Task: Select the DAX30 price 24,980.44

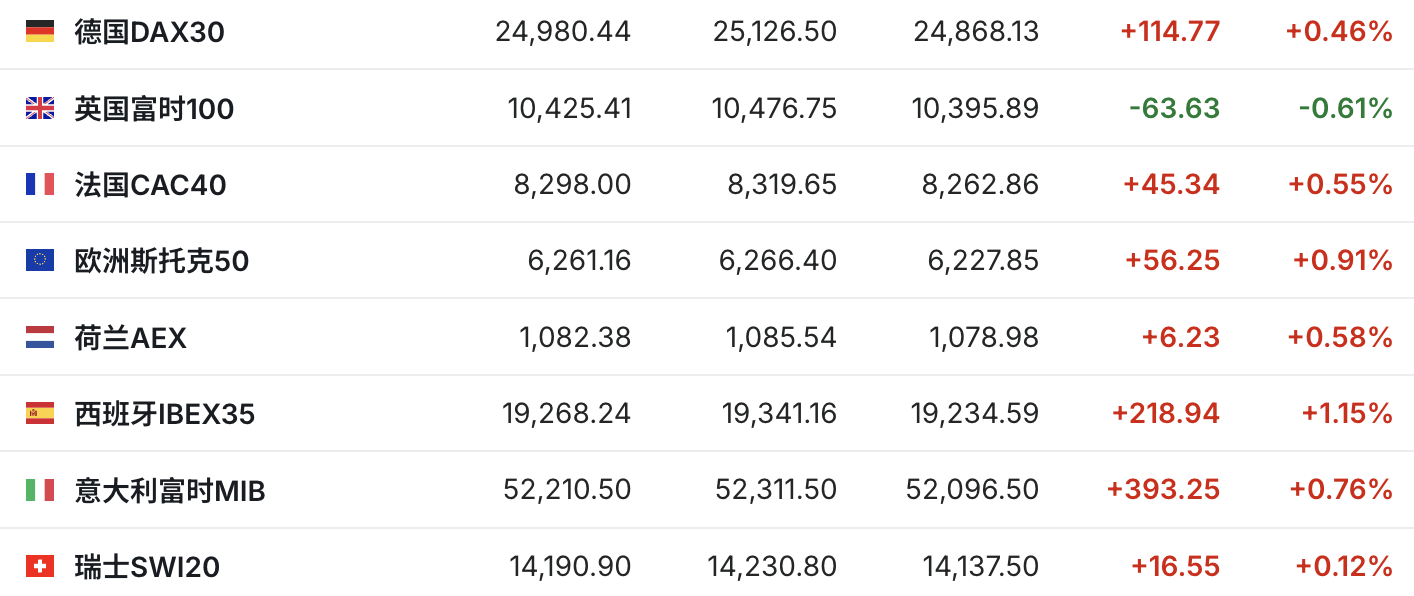Action: pyautogui.click(x=563, y=32)
